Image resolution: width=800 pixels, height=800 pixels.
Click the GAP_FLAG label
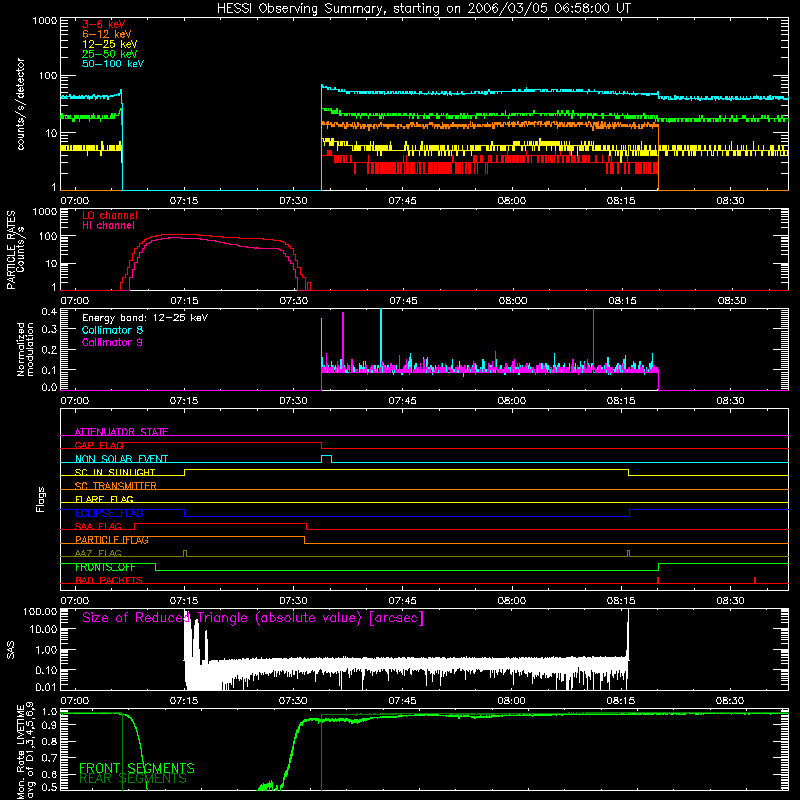pyautogui.click(x=99, y=445)
